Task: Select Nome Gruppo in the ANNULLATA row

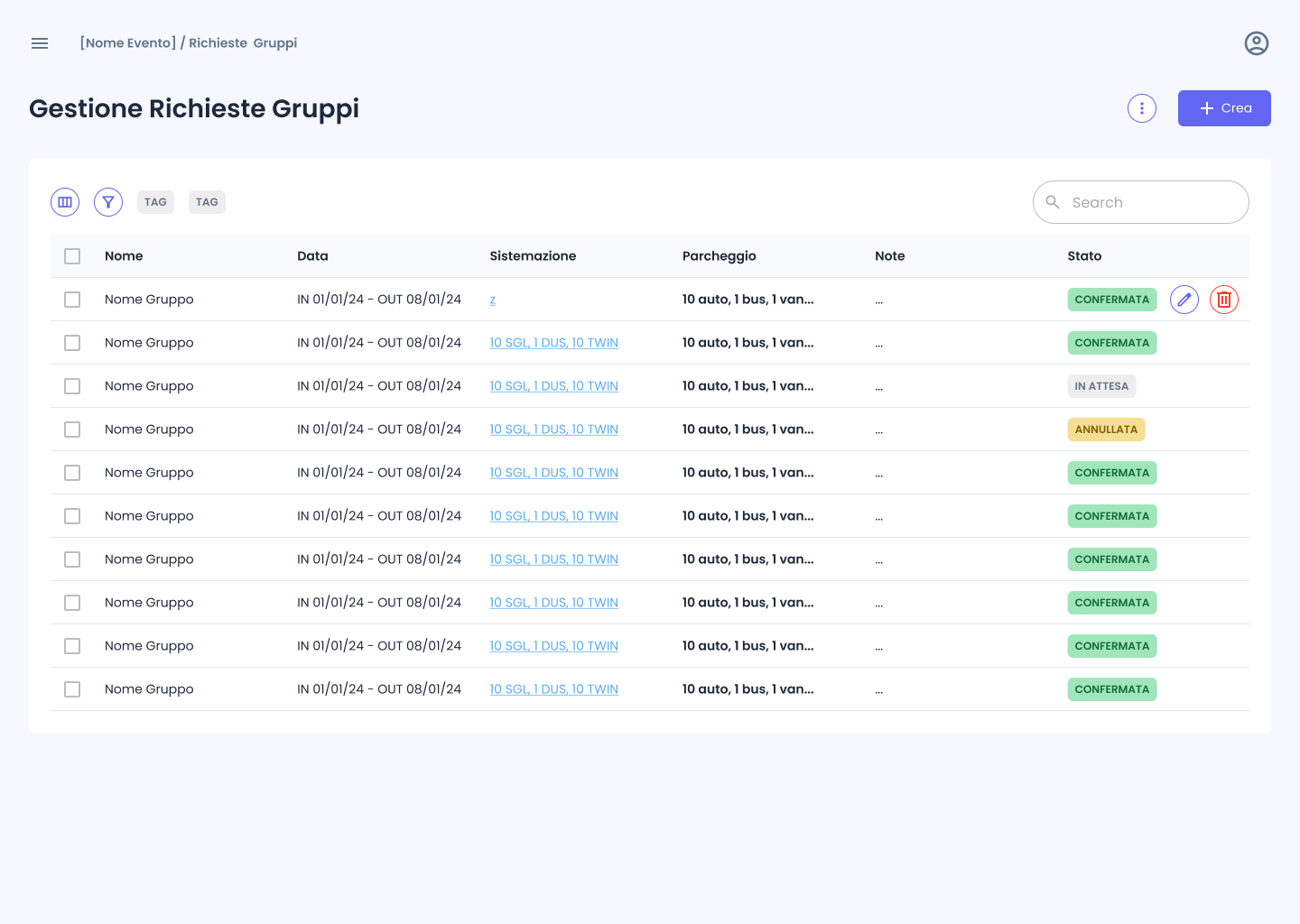Action: (149, 430)
